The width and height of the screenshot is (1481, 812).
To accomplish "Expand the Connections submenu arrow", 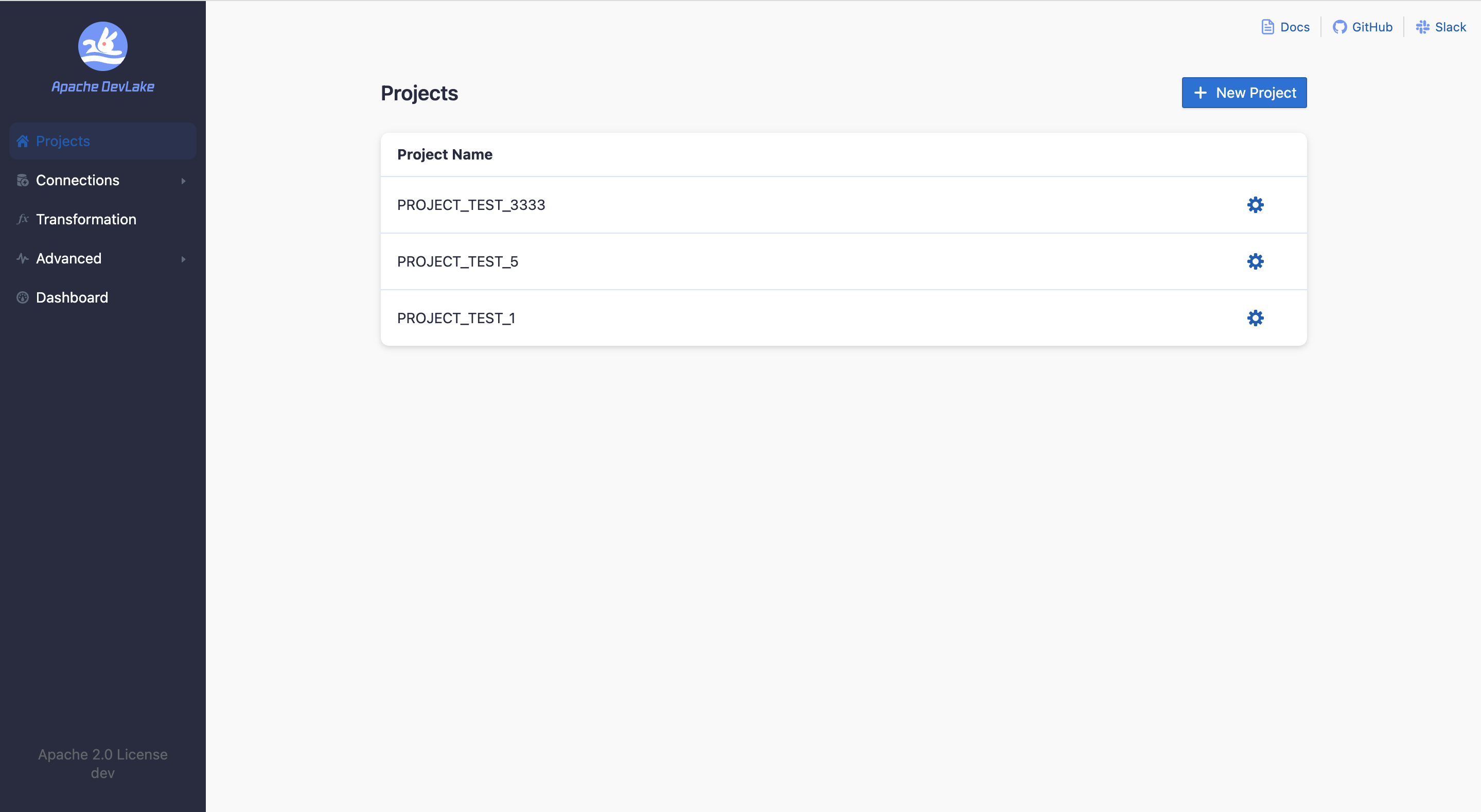I will (x=183, y=181).
